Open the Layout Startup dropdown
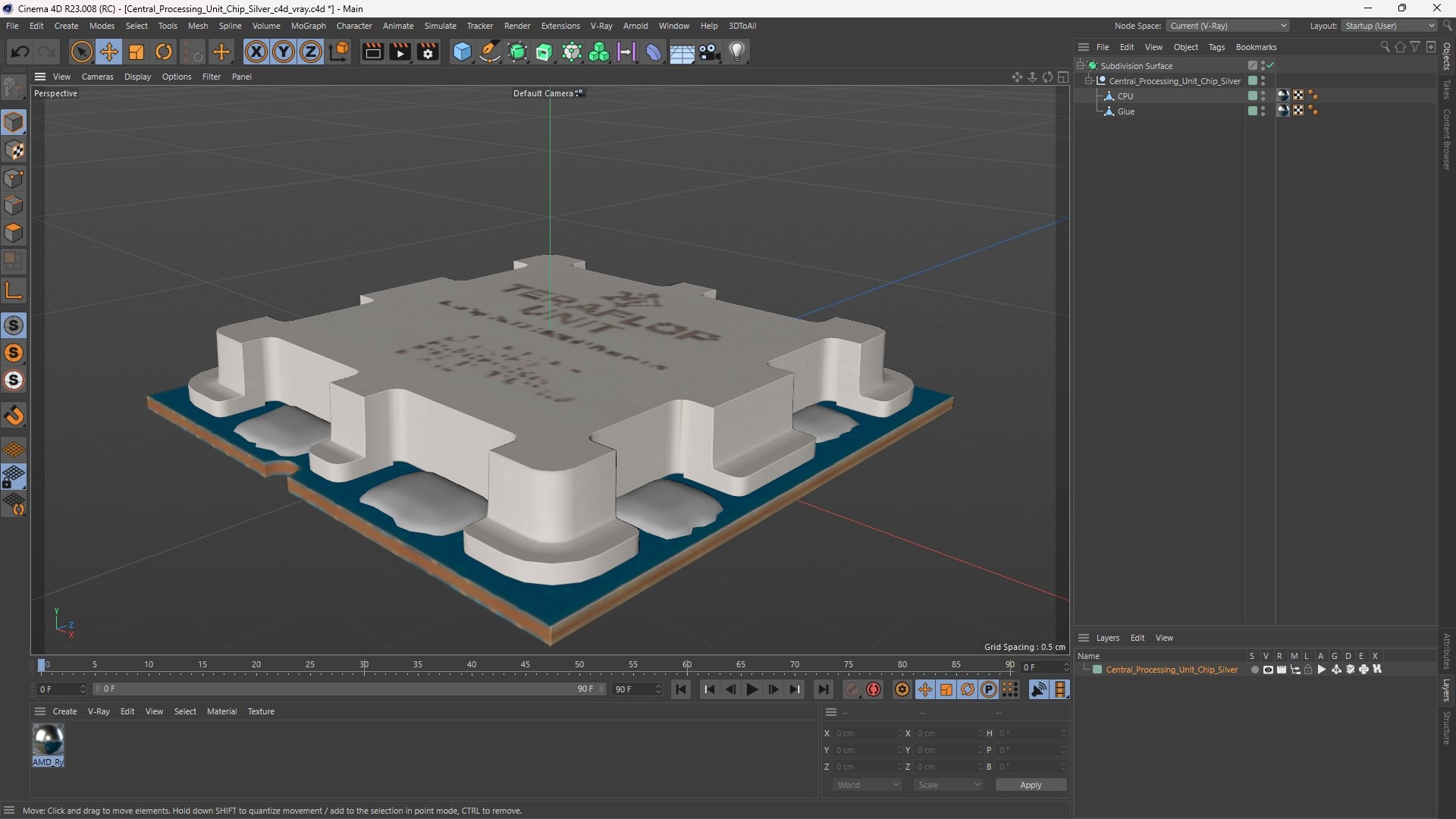 pyautogui.click(x=1389, y=26)
